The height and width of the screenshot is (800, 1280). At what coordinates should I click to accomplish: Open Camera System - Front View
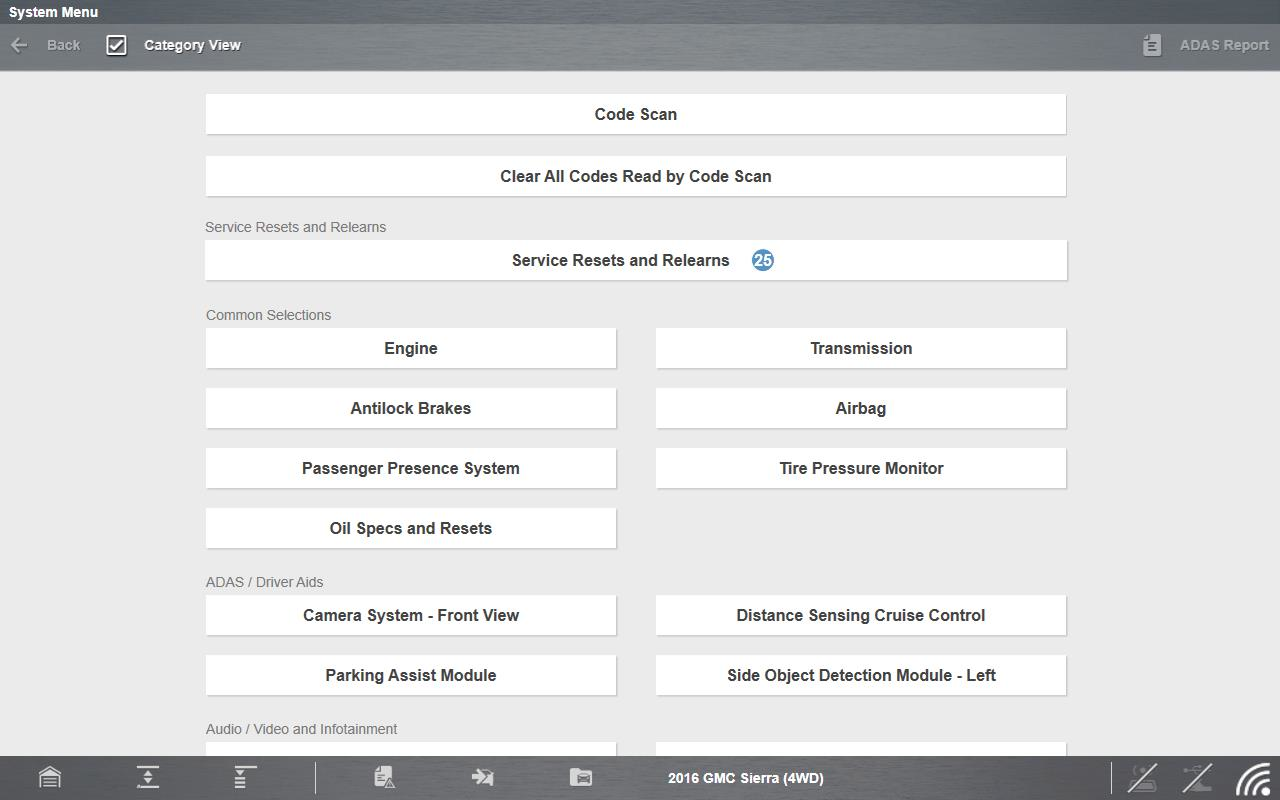(410, 615)
